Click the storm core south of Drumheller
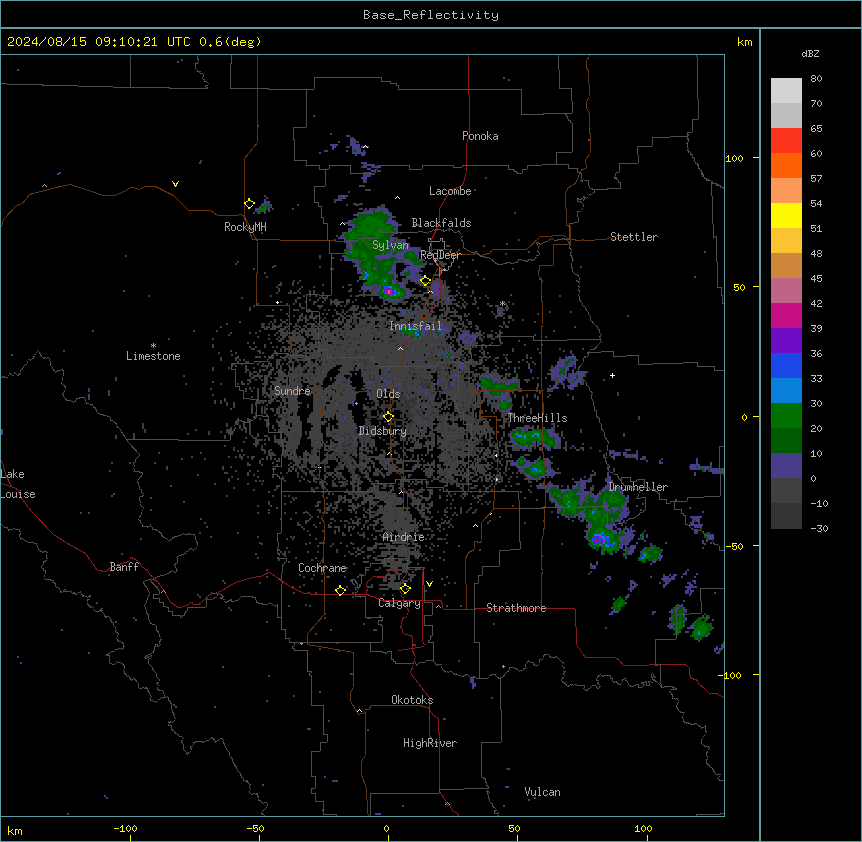The width and height of the screenshot is (862, 842). click(x=601, y=540)
